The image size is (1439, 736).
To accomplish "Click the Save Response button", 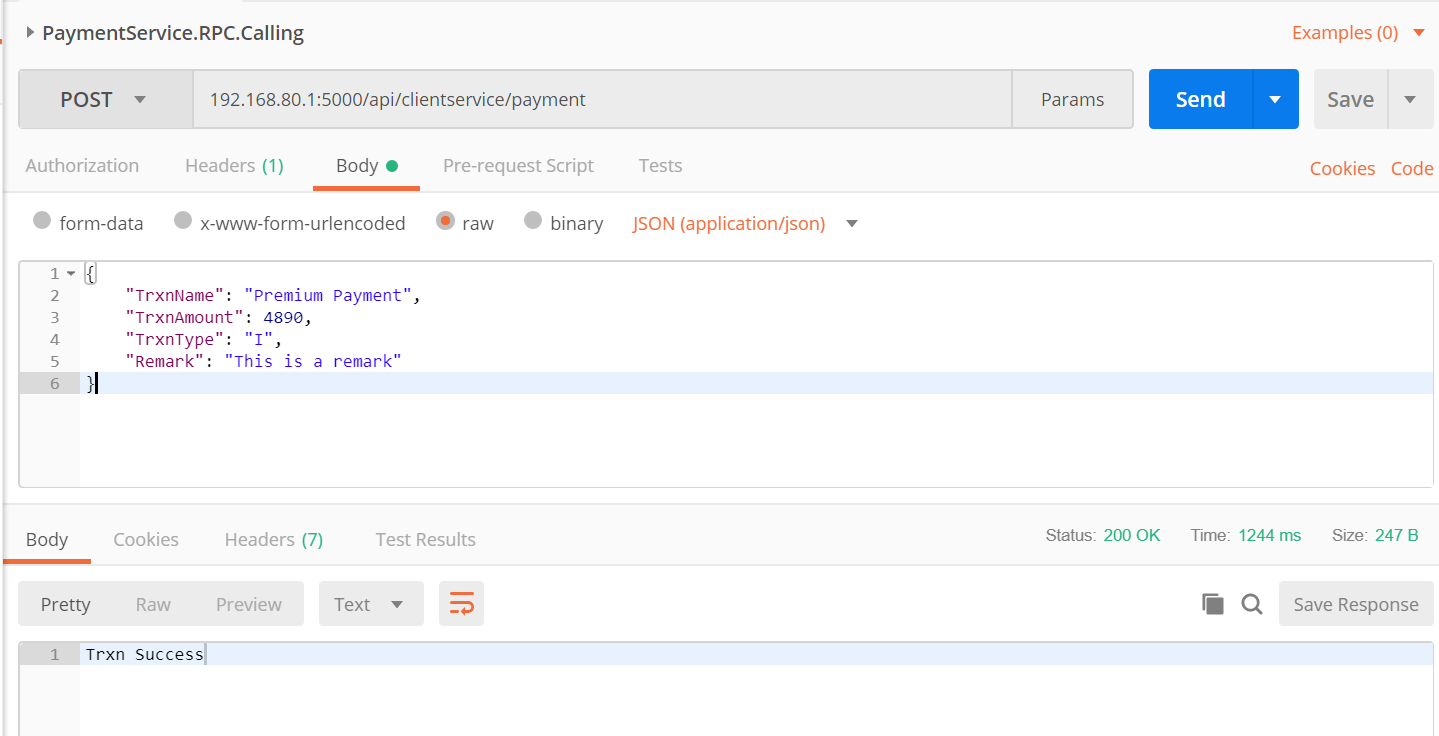I will pos(1355,604).
